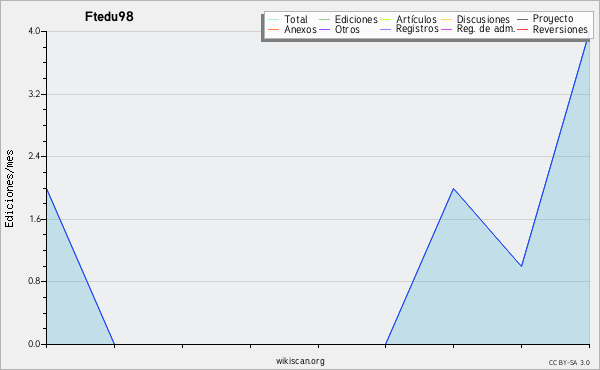Click the Reversiones legend label
600x370 pixels.
point(560,29)
